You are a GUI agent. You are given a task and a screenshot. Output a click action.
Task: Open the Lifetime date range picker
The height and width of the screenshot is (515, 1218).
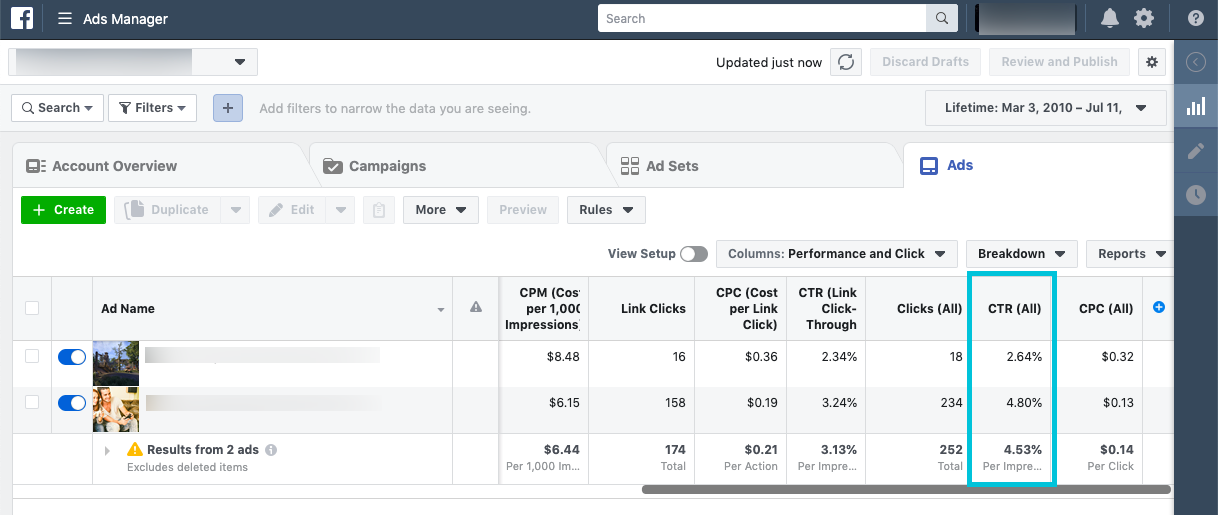(1046, 108)
